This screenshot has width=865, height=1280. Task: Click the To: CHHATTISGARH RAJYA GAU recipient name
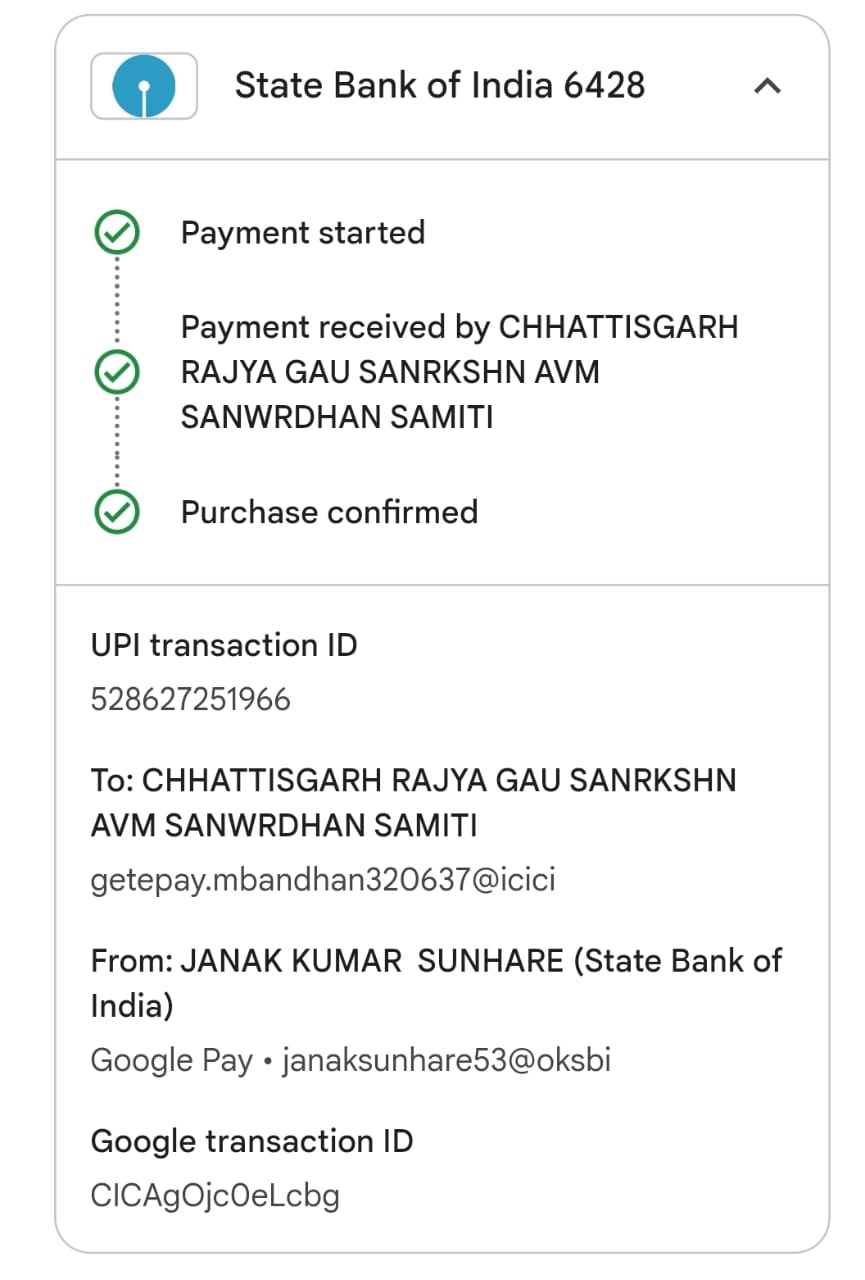(413, 802)
